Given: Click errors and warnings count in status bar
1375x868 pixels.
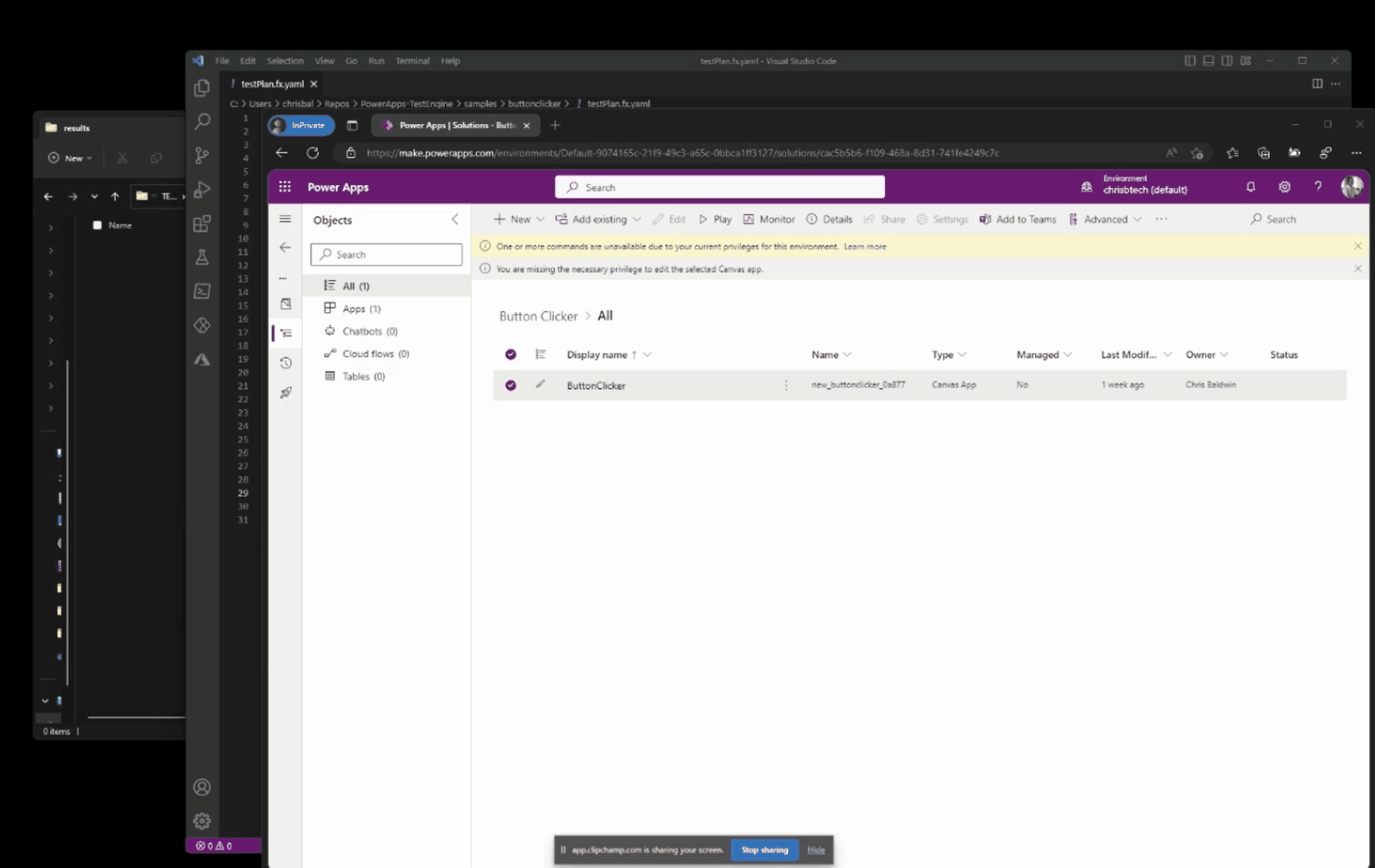Looking at the screenshot, I should (213, 845).
